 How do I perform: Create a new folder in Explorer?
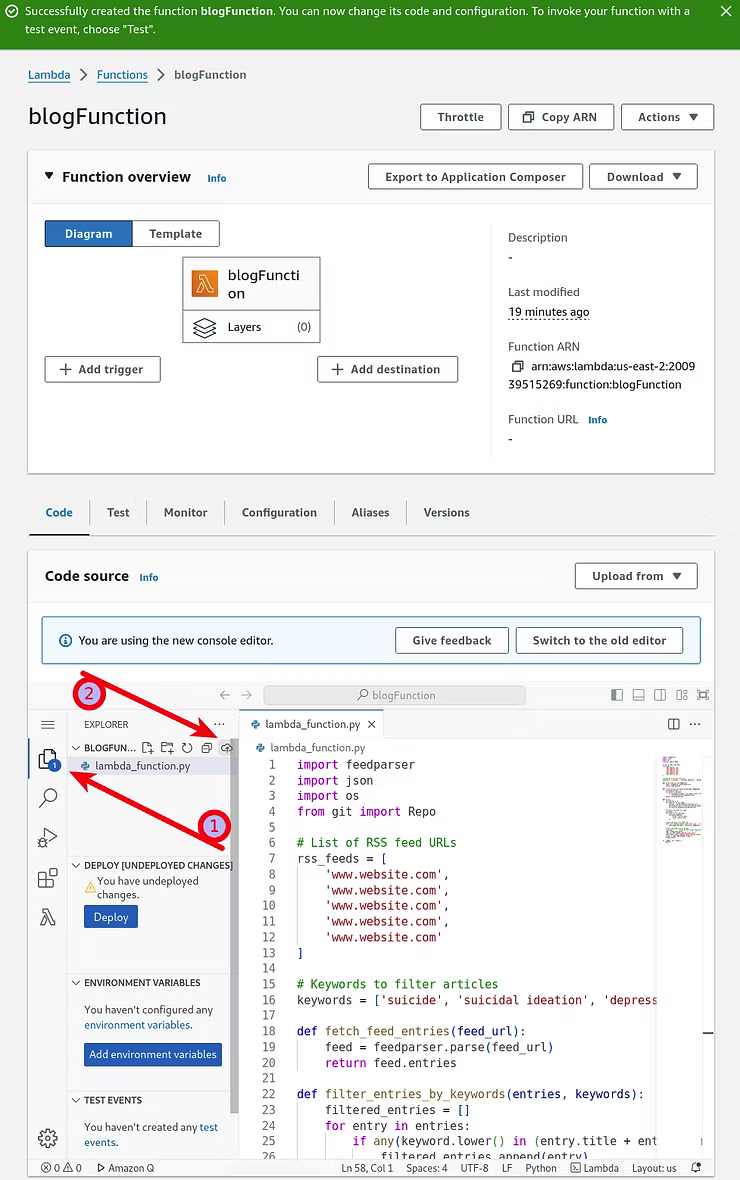click(x=167, y=748)
